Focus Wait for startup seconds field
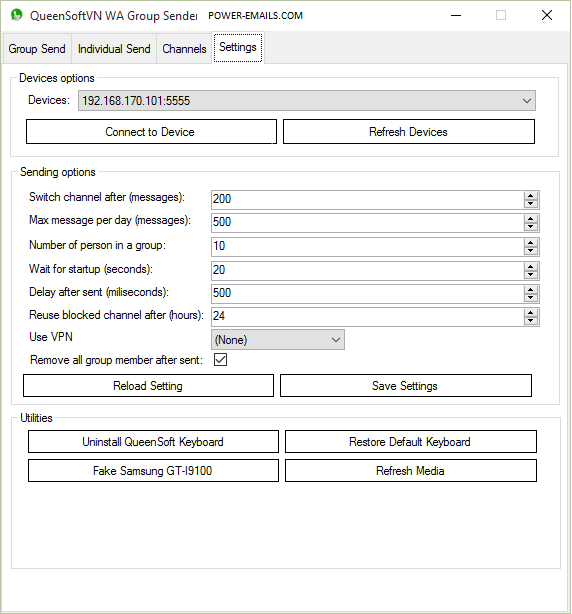The image size is (572, 614). pyautogui.click(x=367, y=270)
